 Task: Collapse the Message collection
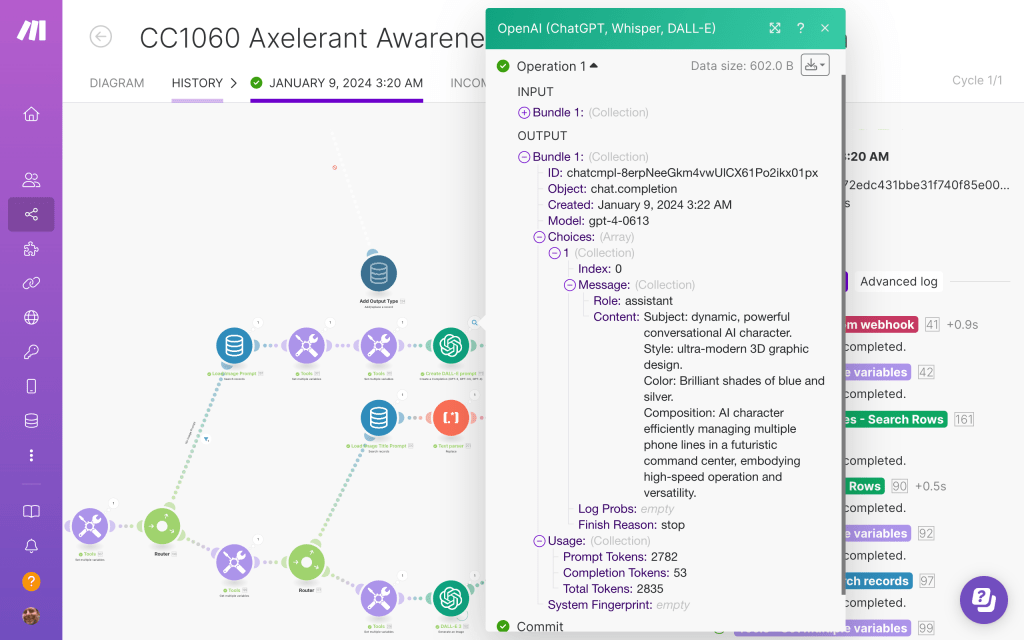pos(570,285)
